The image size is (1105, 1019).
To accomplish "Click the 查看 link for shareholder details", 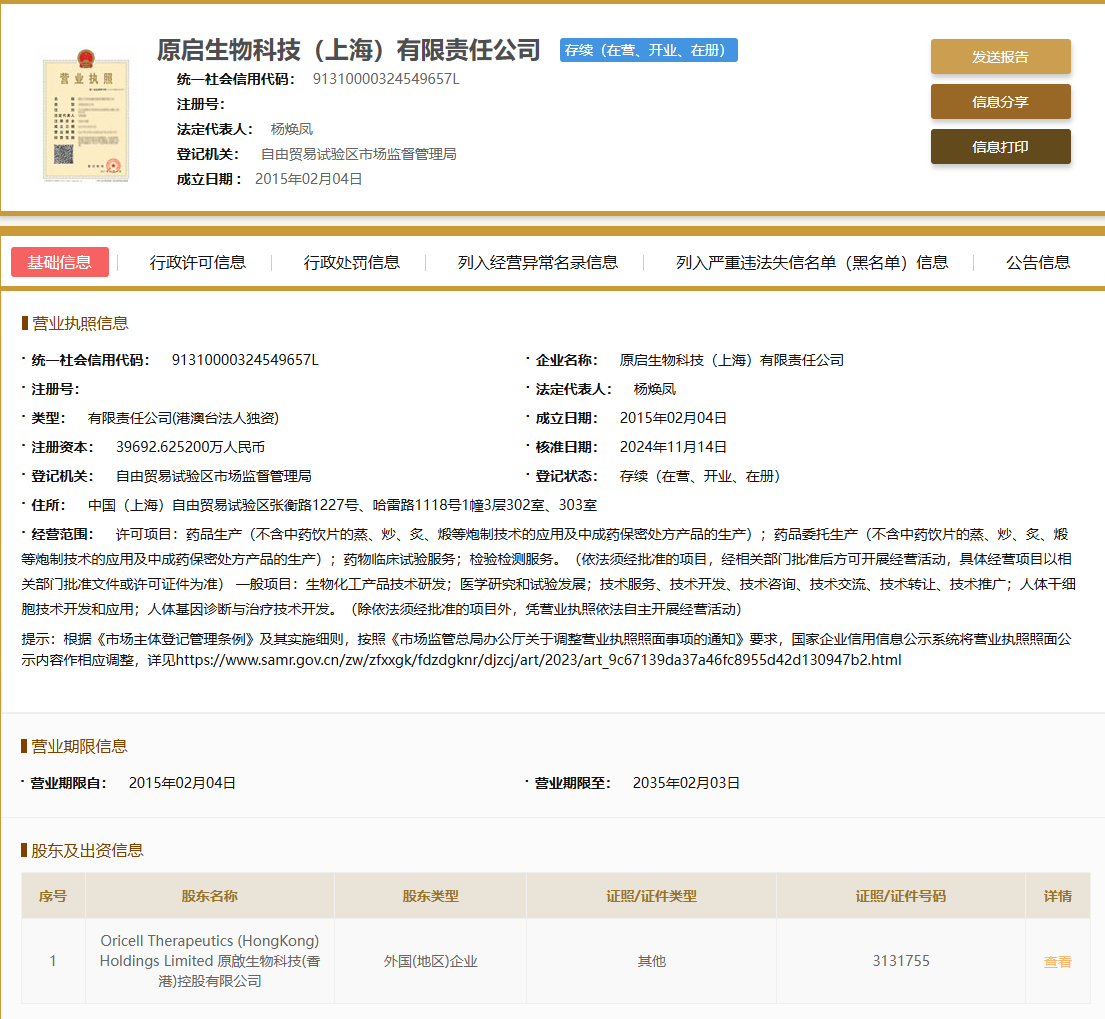I will point(1057,961).
